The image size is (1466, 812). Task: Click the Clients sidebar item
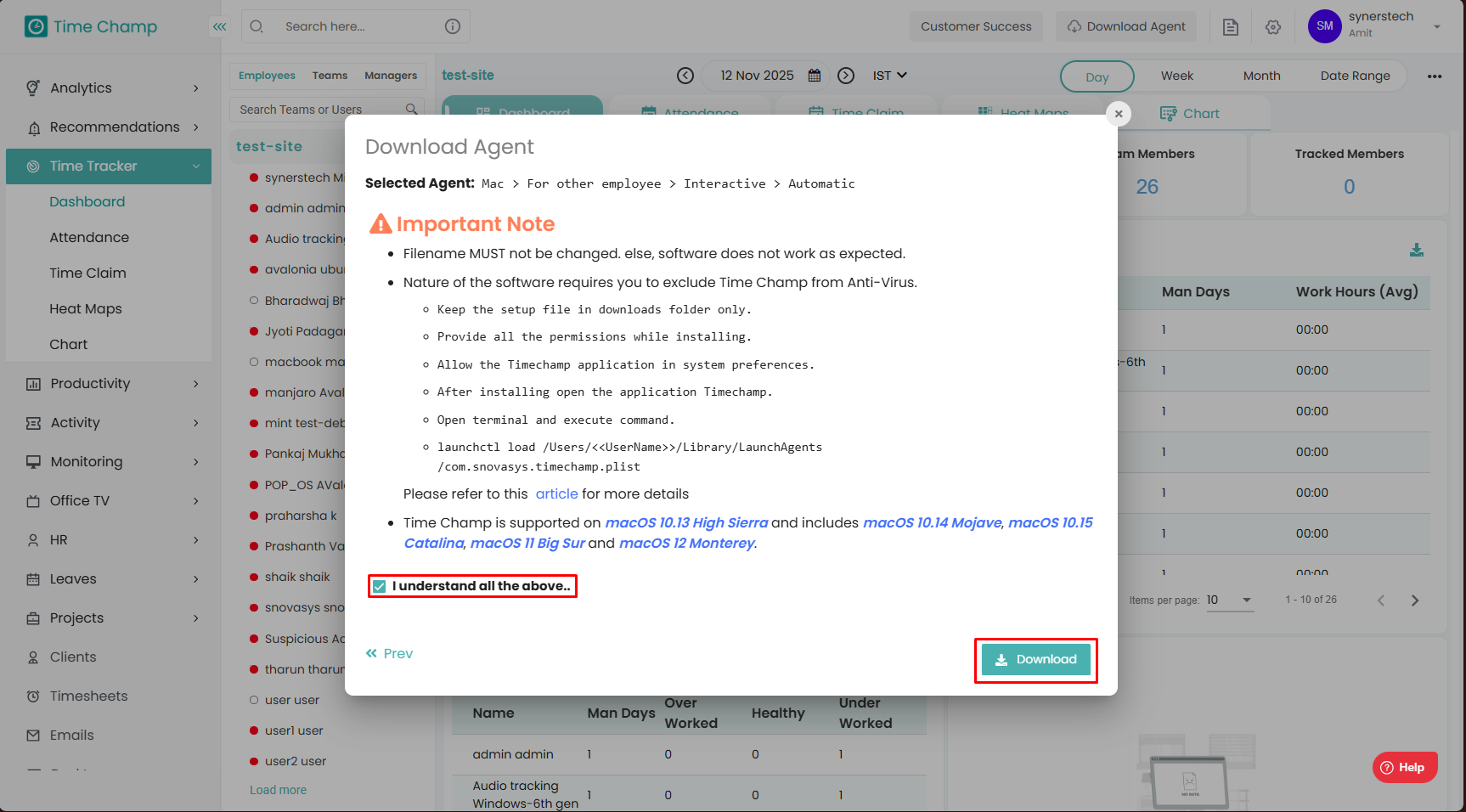[x=73, y=657]
